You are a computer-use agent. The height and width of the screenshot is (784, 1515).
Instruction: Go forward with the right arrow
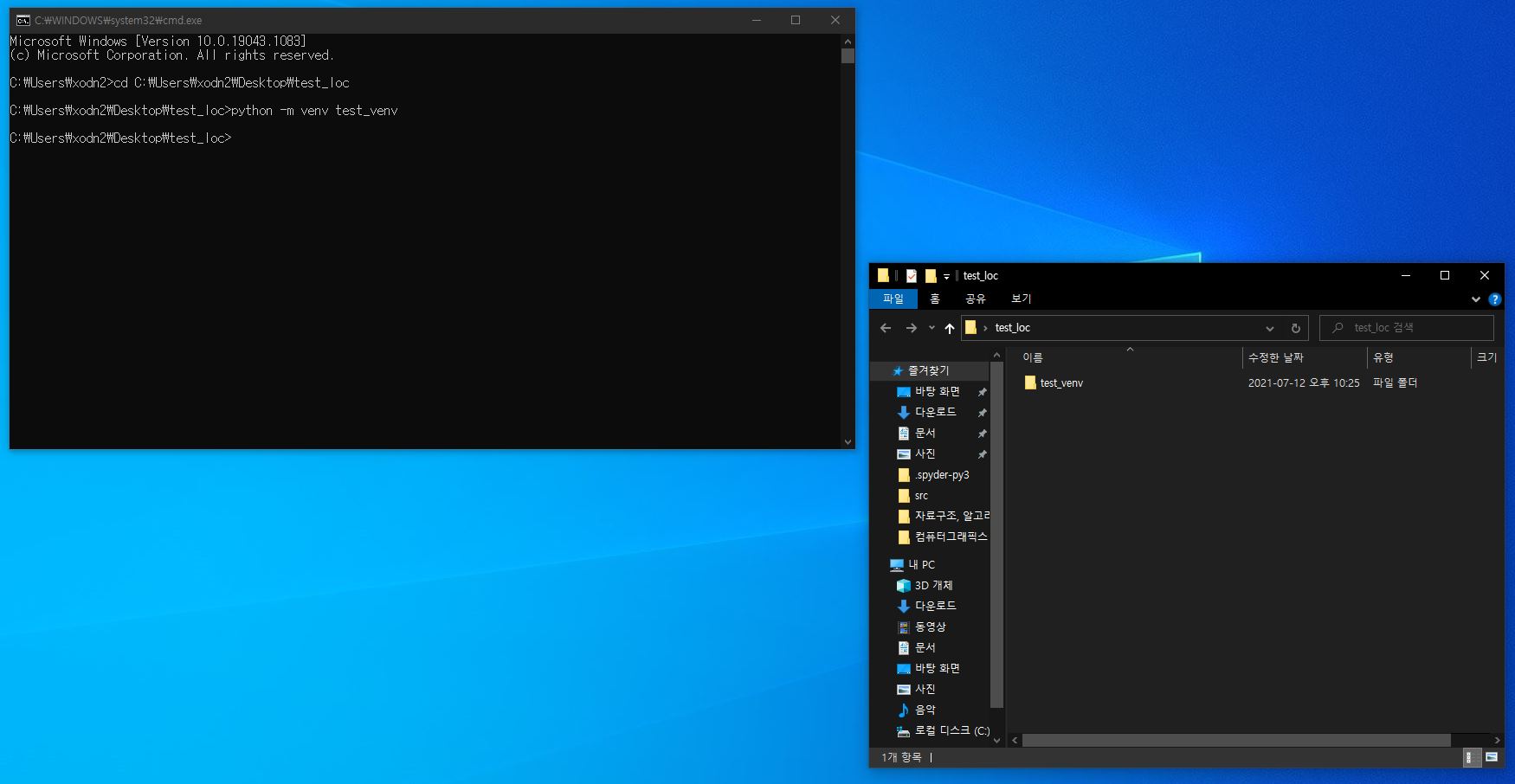(x=911, y=328)
